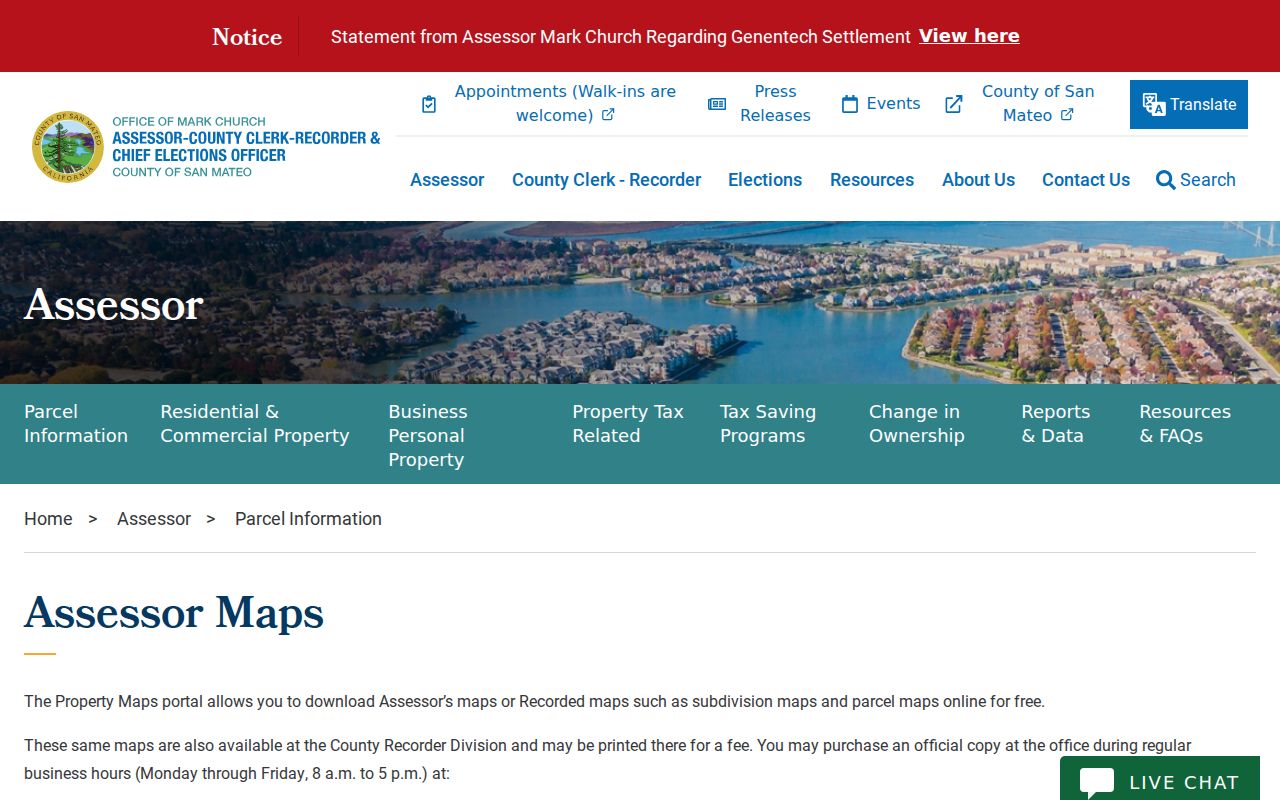Click the View here notice link
This screenshot has width=1280, height=800.
pos(969,36)
